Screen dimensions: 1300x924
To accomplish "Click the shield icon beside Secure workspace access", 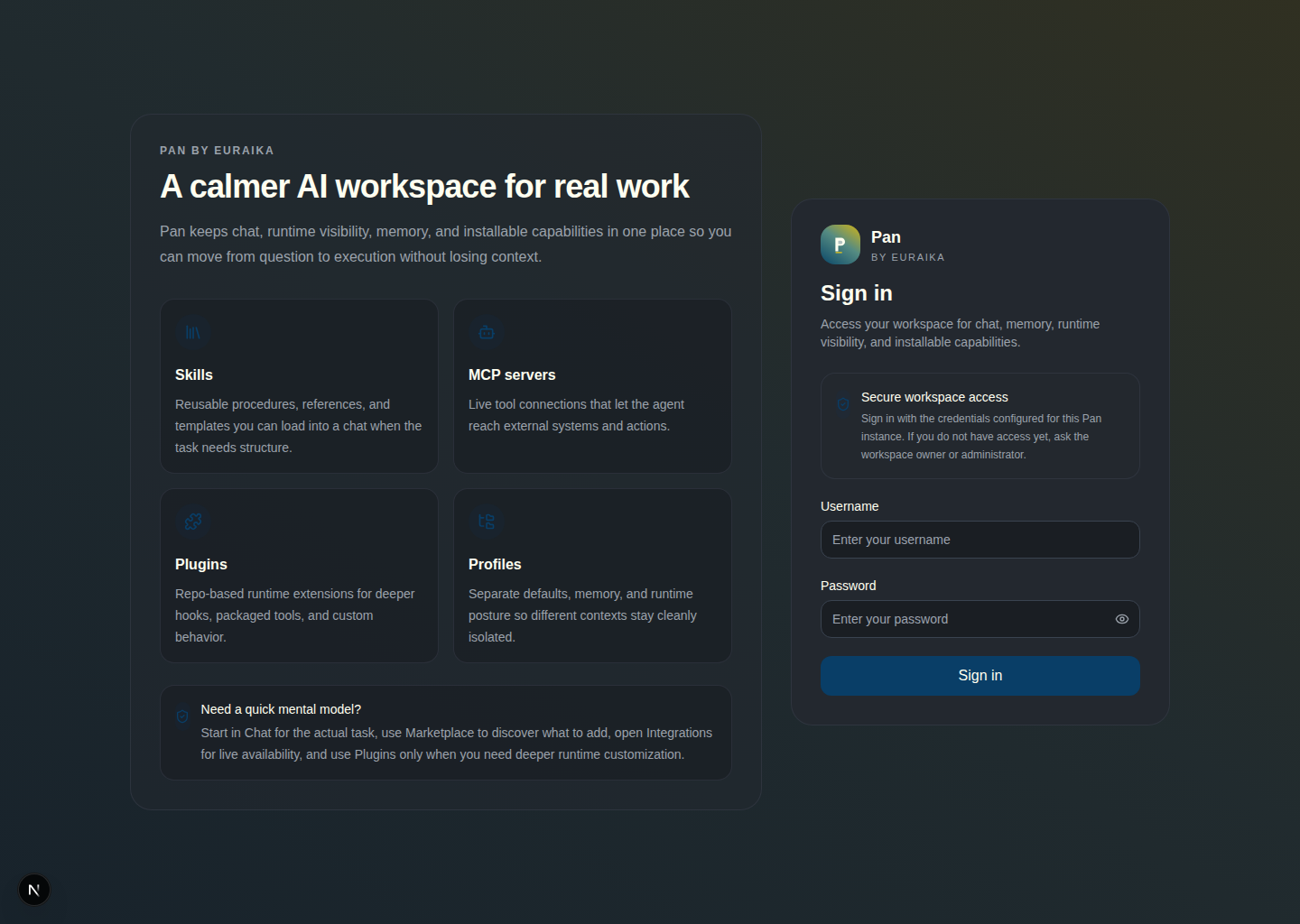I will point(843,404).
